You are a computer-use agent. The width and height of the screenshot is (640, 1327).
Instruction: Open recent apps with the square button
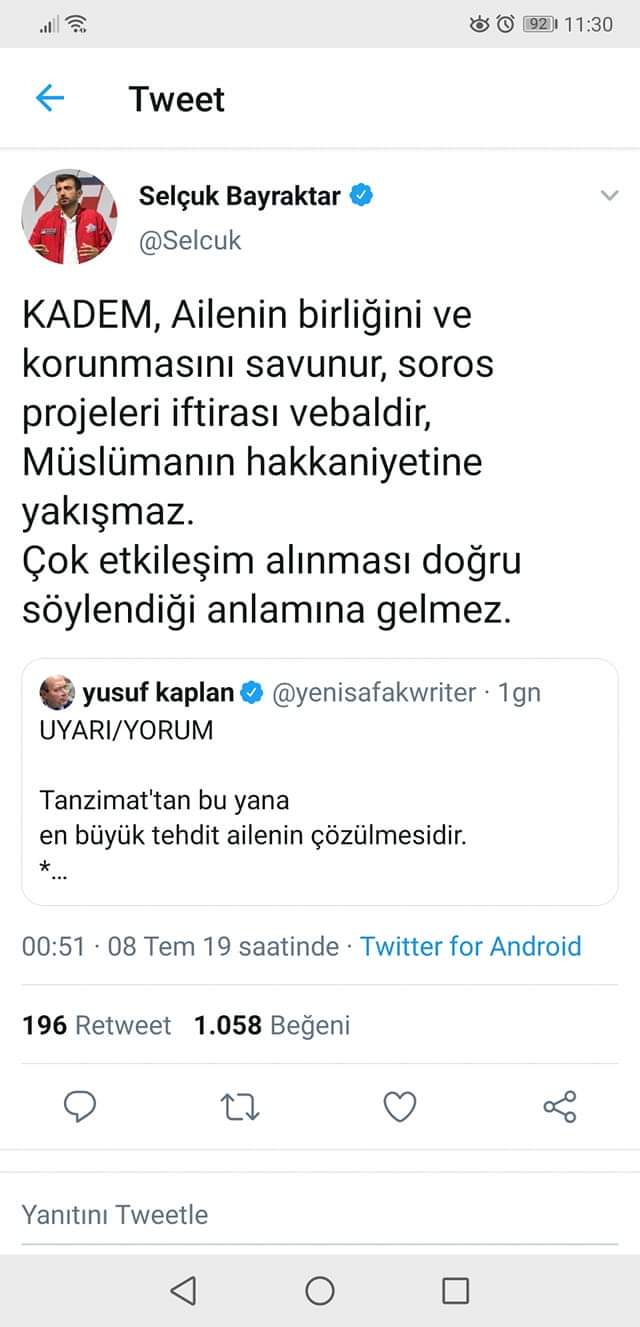[455, 1291]
